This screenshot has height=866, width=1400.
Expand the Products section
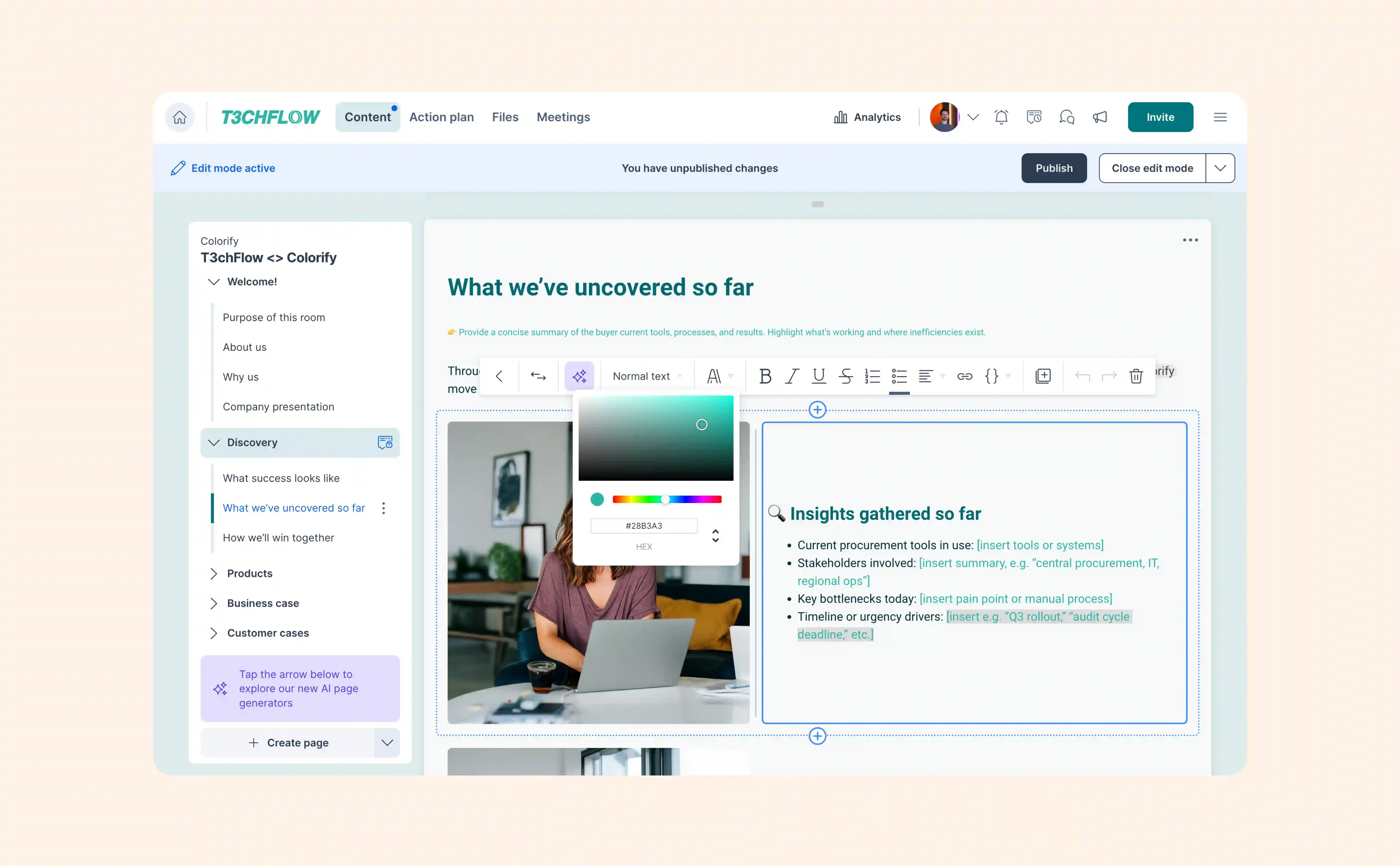214,573
